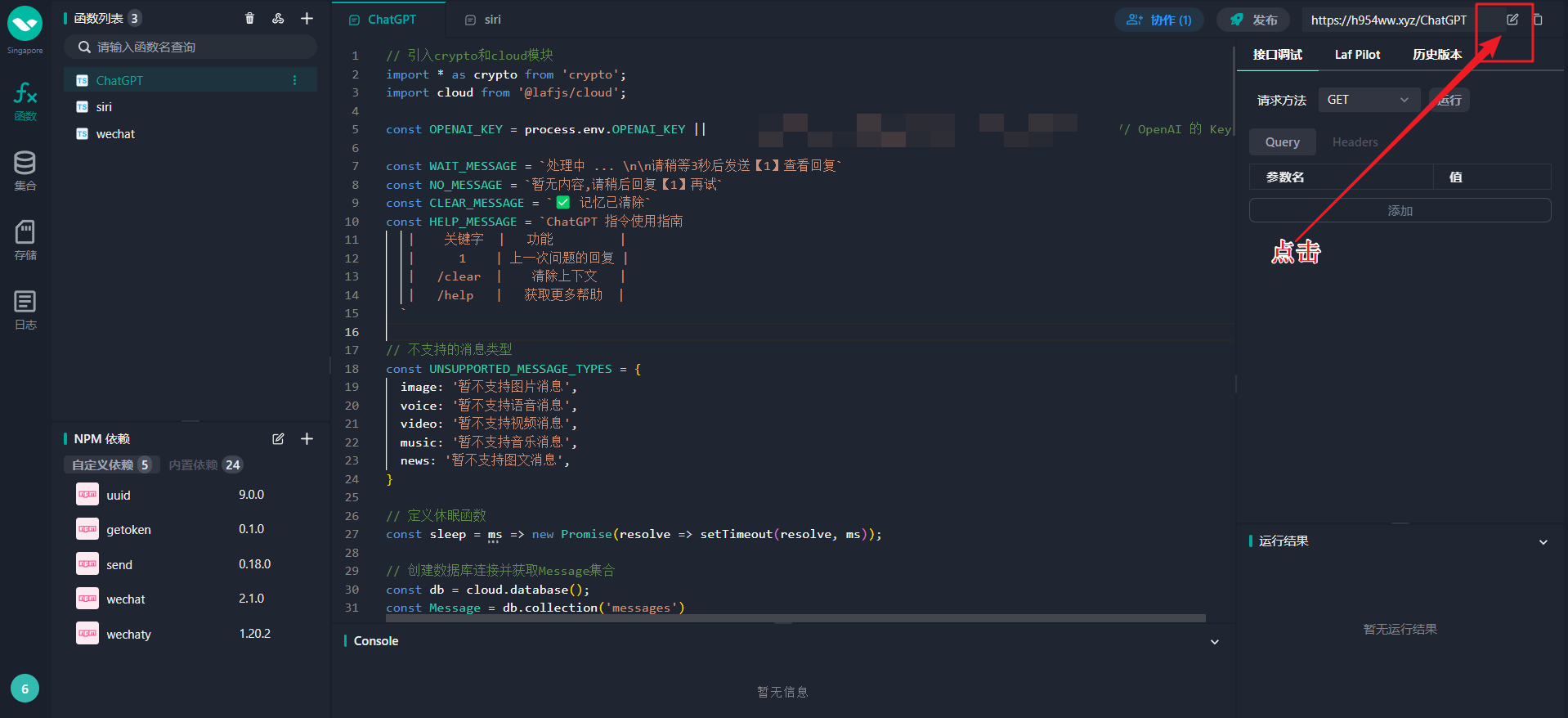Click the 运行 run button
1568x718 pixels.
(x=1449, y=100)
